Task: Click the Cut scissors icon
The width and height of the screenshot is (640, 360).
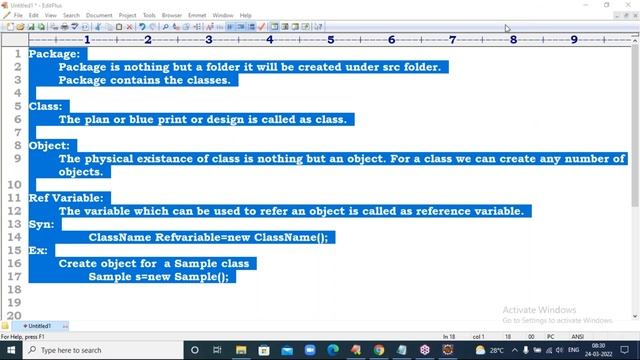Action: tap(98, 27)
